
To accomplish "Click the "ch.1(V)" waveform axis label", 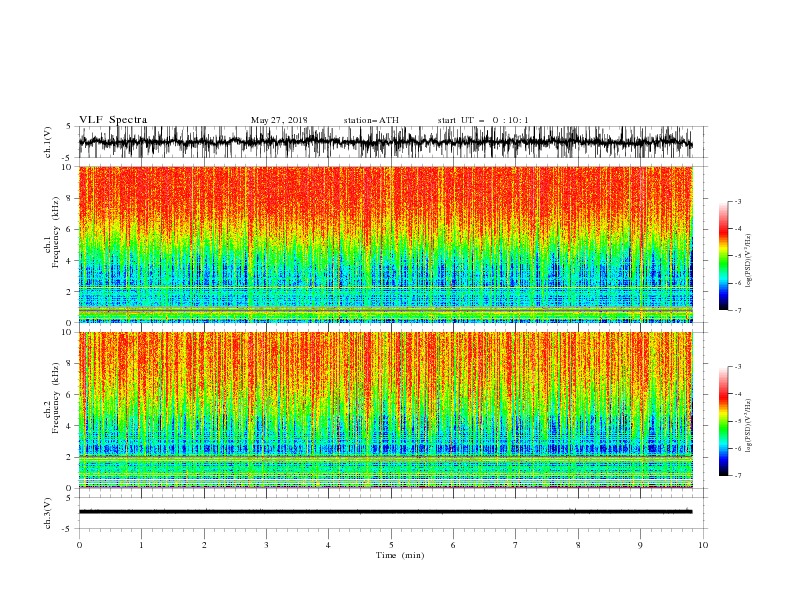I will coord(48,142).
